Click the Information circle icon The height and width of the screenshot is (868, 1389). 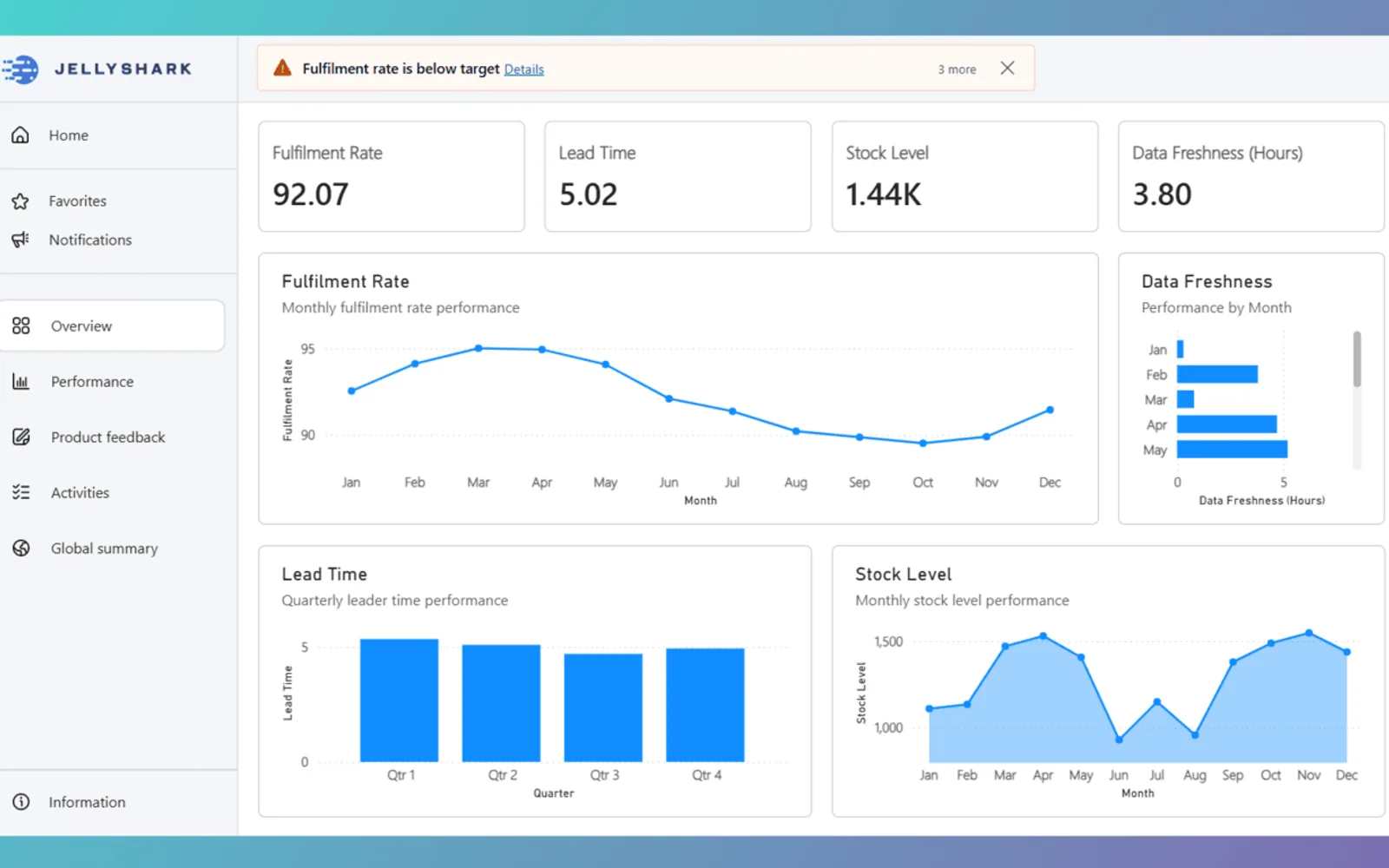pyautogui.click(x=21, y=802)
